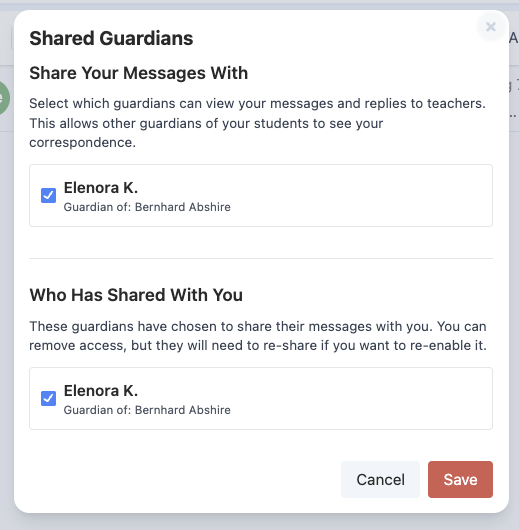Click the partially hidden A label behind the dialog
519x530 pixels.
514,38
